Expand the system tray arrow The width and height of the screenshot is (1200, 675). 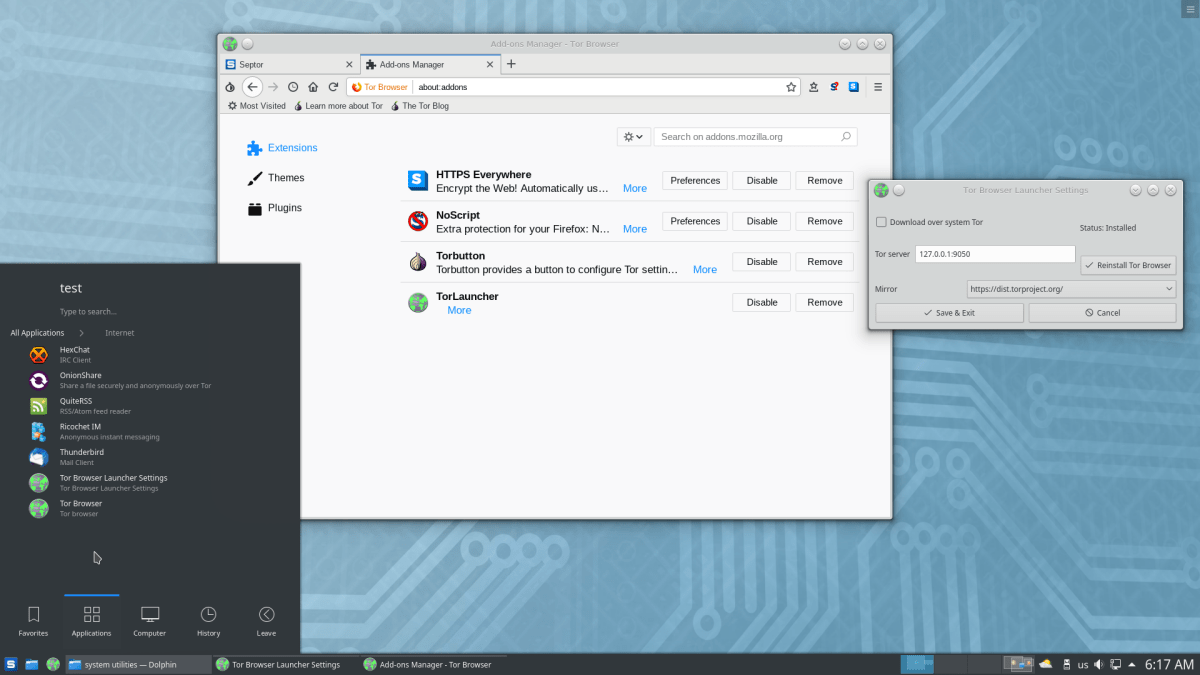[1132, 663]
